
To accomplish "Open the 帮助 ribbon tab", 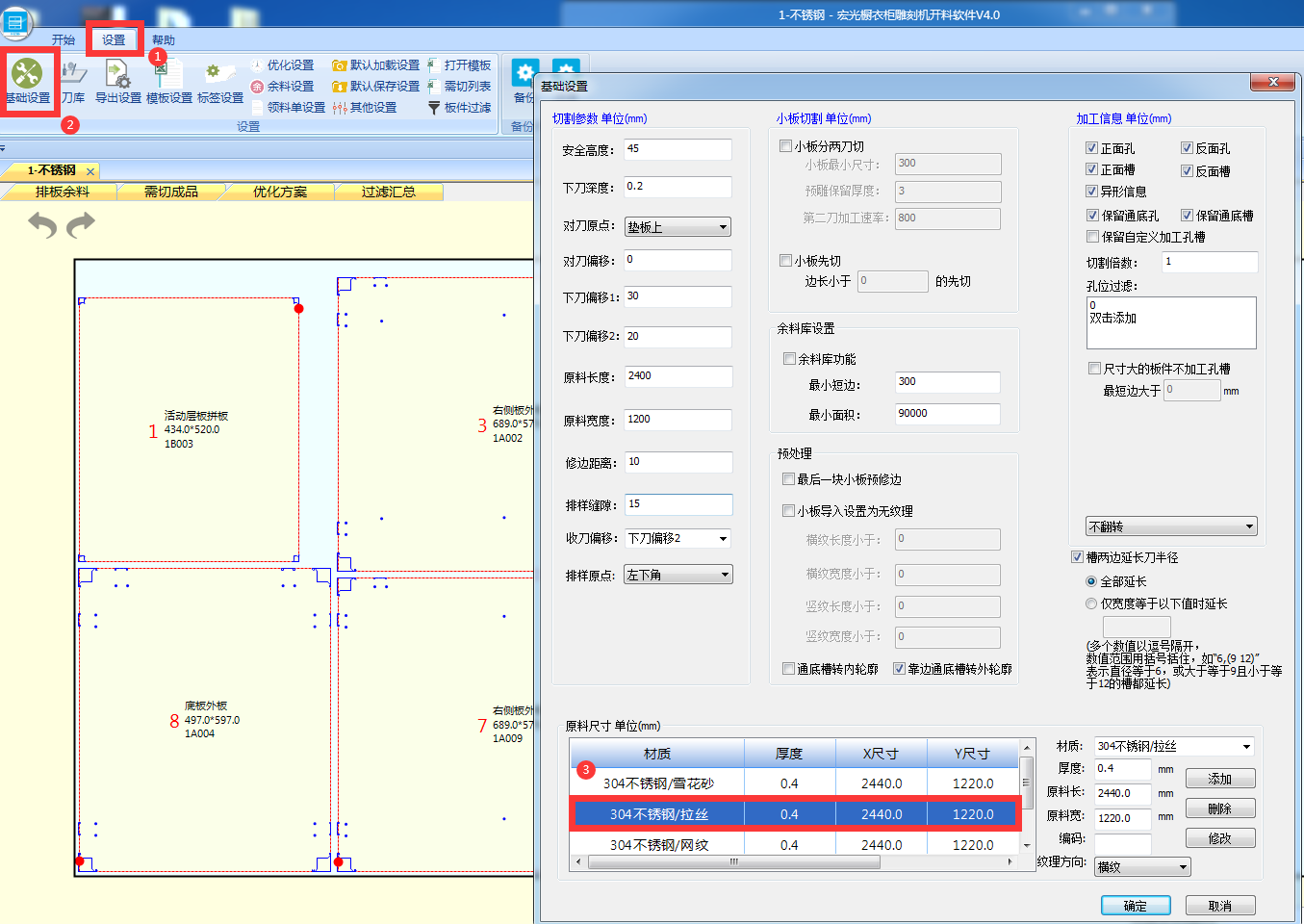I will click(x=164, y=40).
